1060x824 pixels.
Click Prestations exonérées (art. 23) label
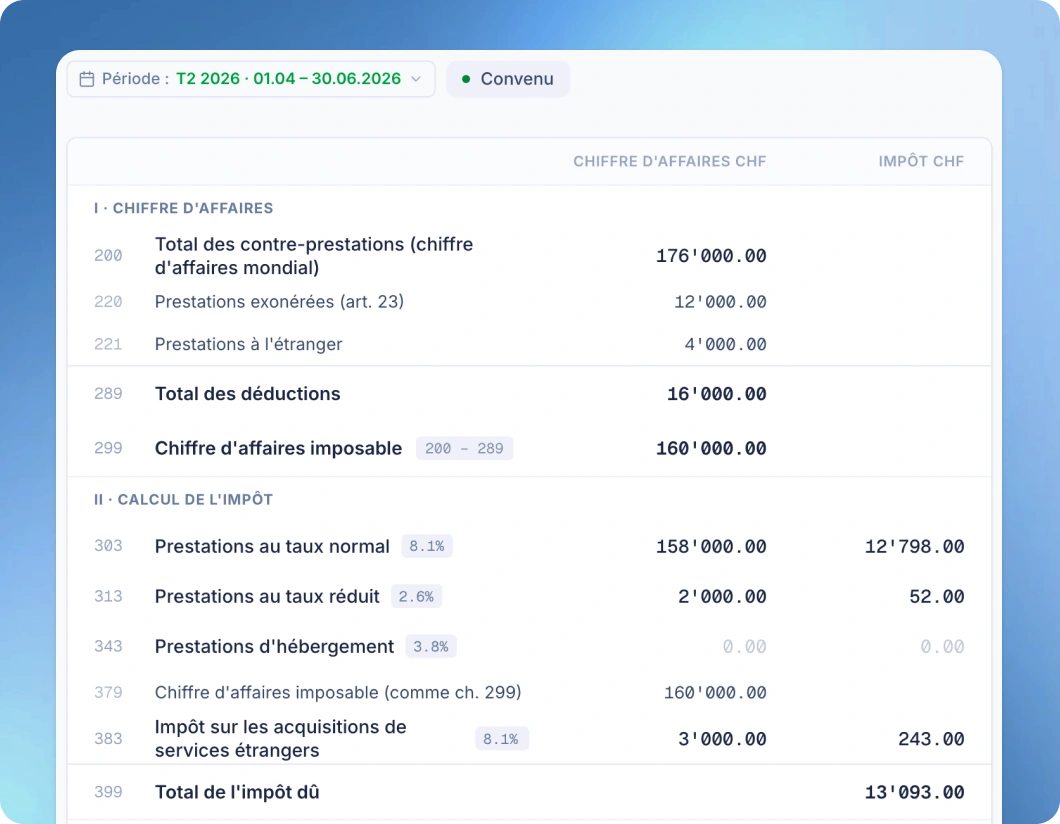pos(279,301)
